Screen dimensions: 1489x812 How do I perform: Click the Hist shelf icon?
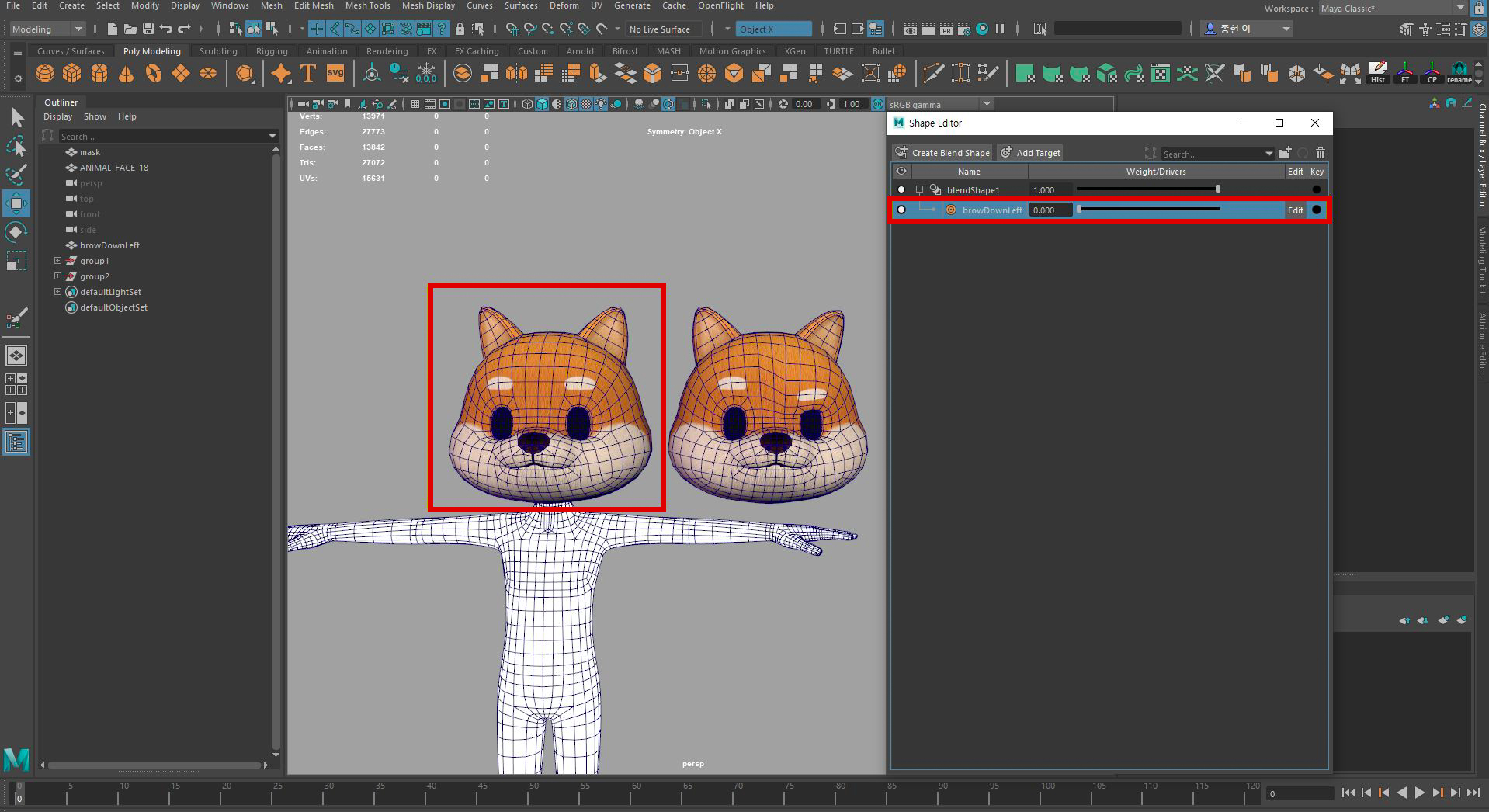pos(1378,72)
